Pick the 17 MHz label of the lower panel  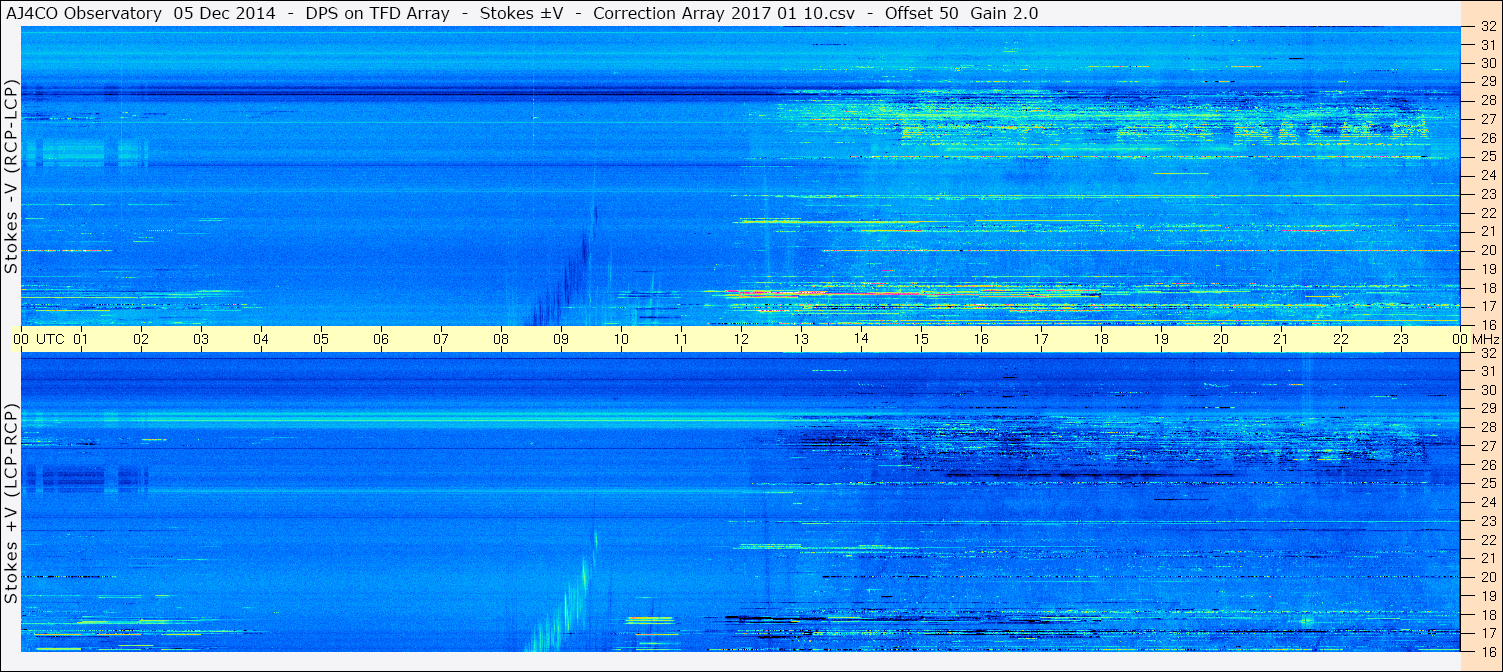(1487, 633)
